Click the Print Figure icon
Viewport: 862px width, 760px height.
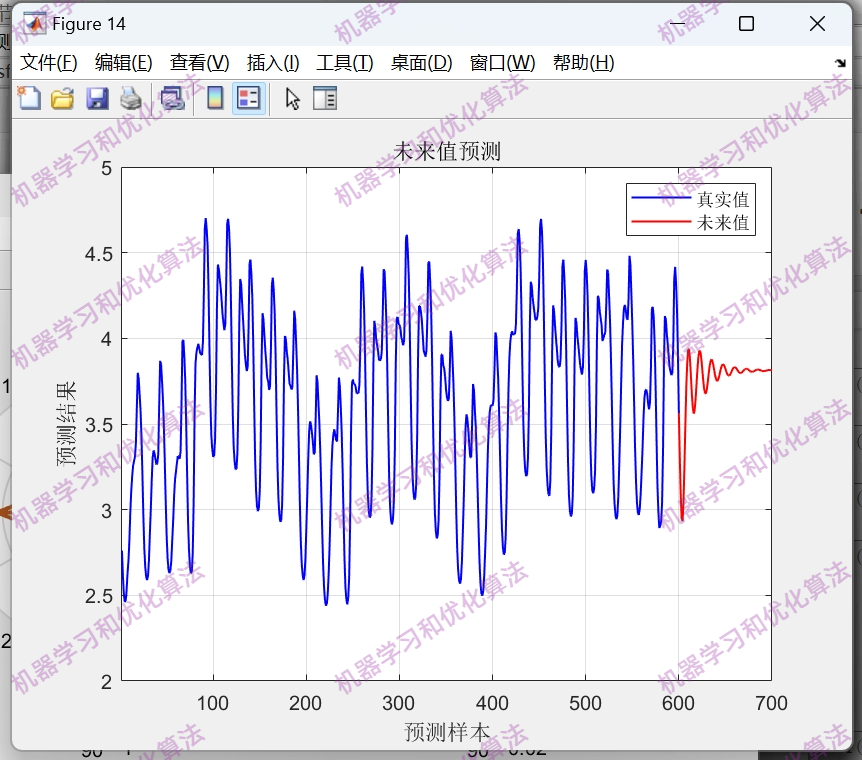tap(131, 99)
